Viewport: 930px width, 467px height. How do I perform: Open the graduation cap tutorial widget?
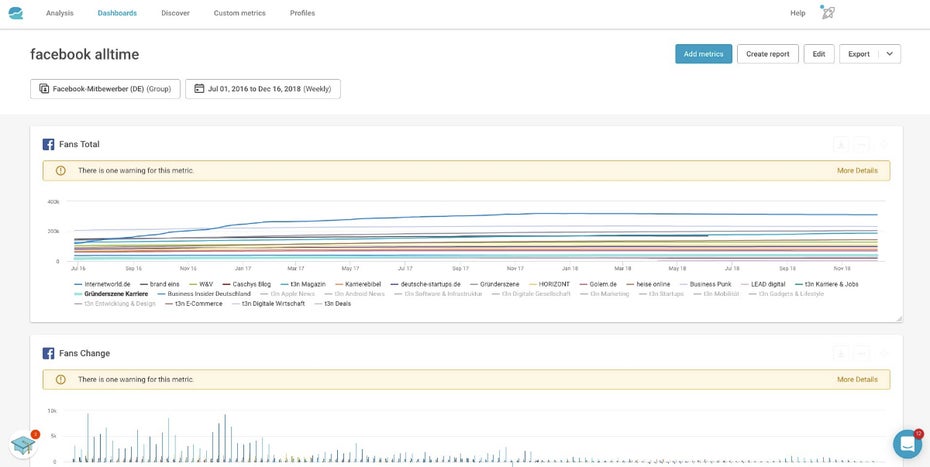pos(23,444)
